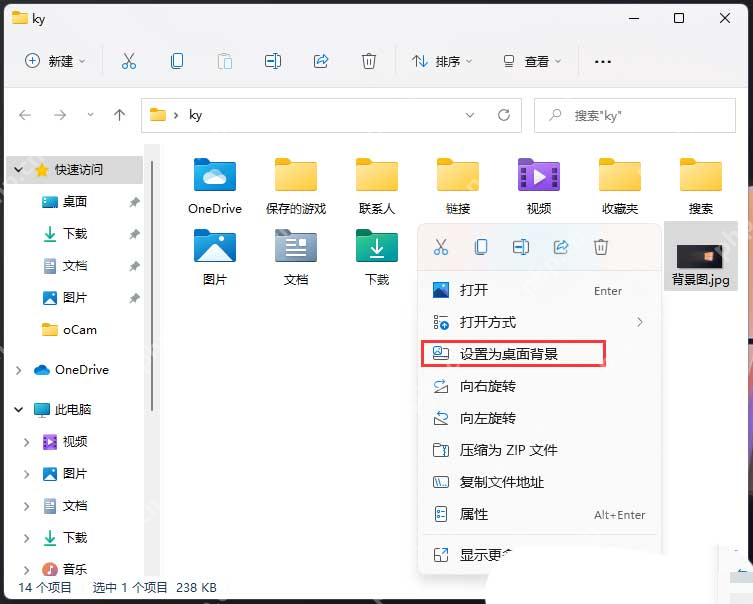Click the Delete icon in the context menu

click(601, 247)
